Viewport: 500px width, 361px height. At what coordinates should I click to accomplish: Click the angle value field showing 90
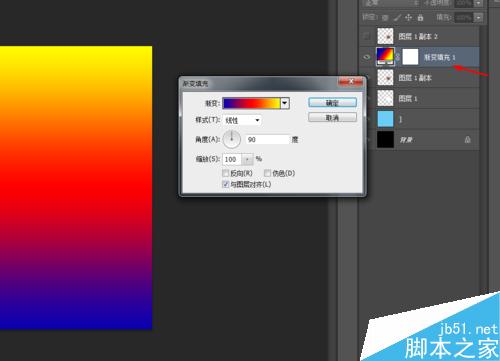pyautogui.click(x=268, y=140)
